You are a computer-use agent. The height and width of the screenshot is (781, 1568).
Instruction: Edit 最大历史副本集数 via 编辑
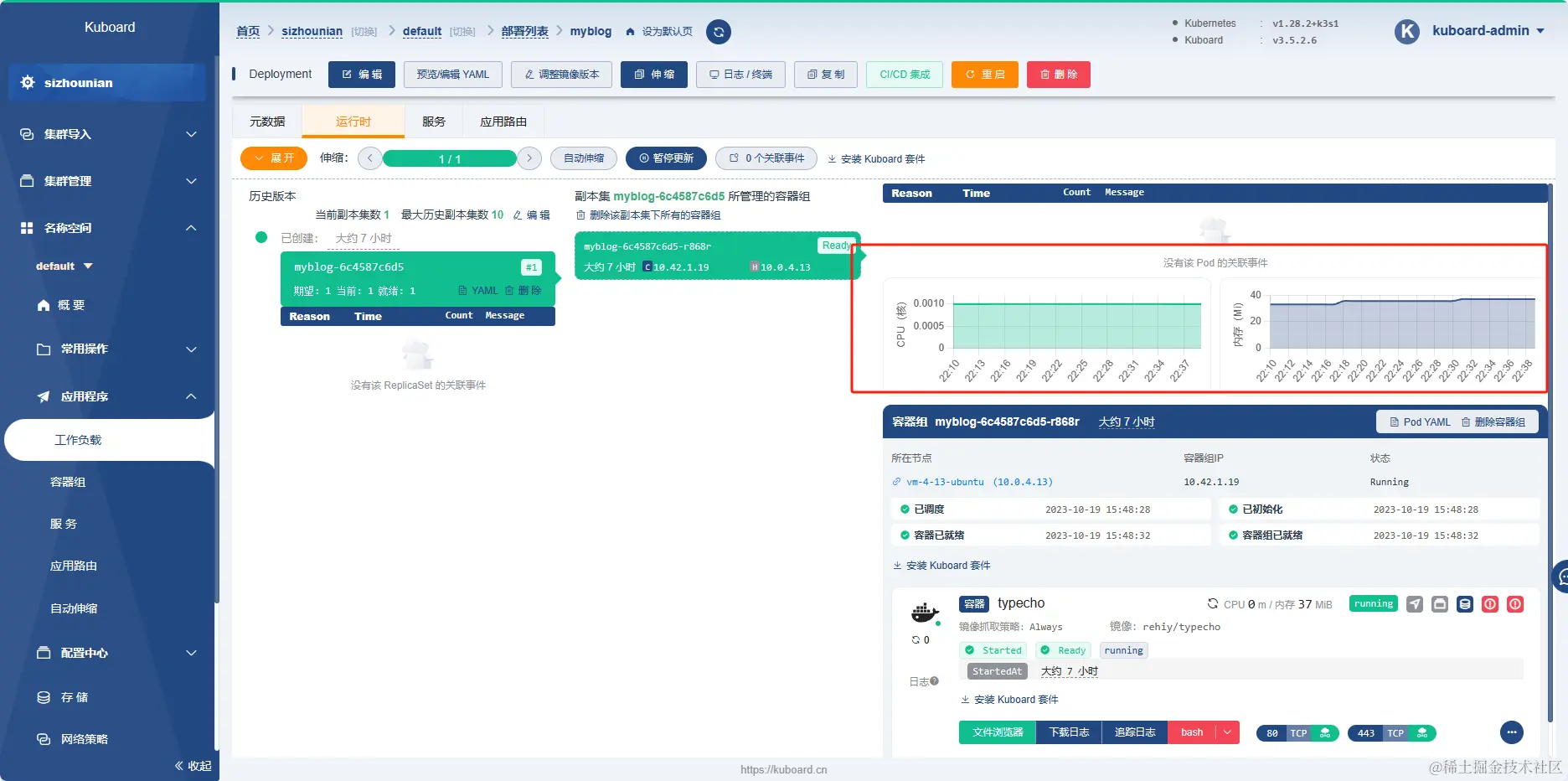[x=532, y=215]
